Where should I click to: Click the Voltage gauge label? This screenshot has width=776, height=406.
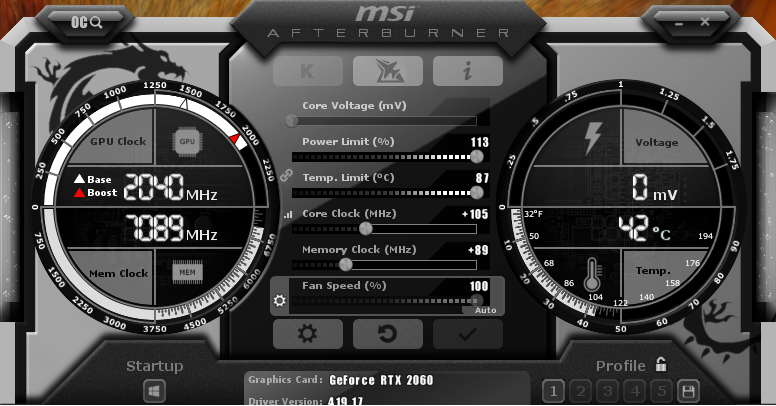(657, 143)
